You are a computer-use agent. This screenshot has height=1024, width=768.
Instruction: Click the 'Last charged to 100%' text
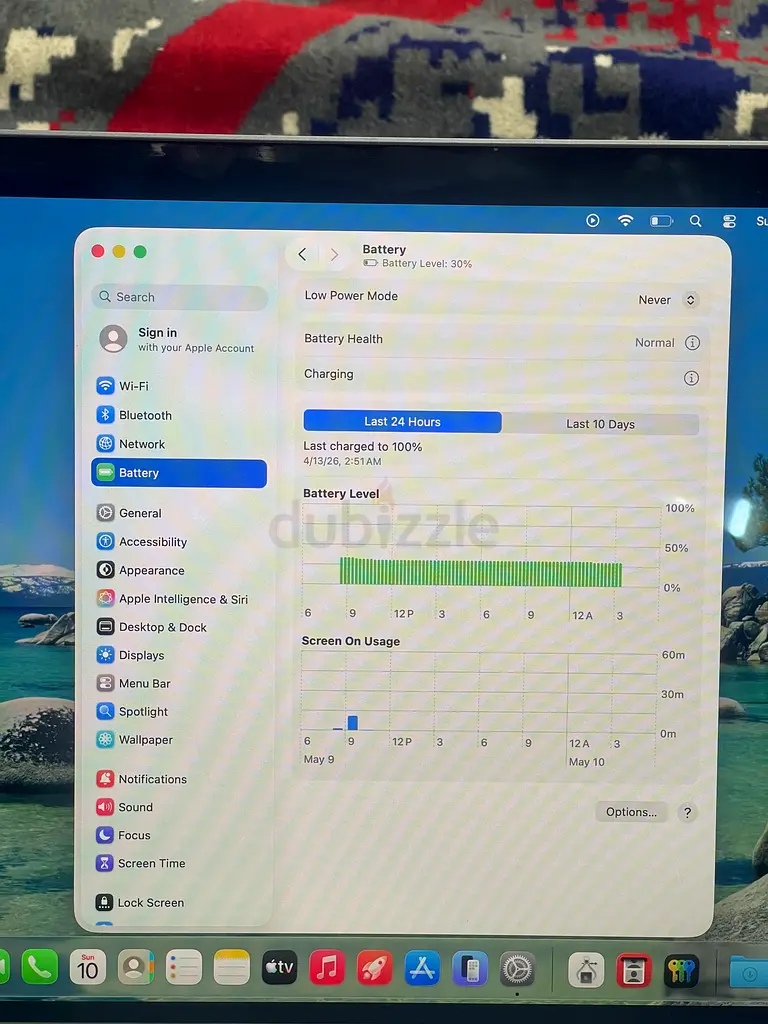[x=362, y=447]
